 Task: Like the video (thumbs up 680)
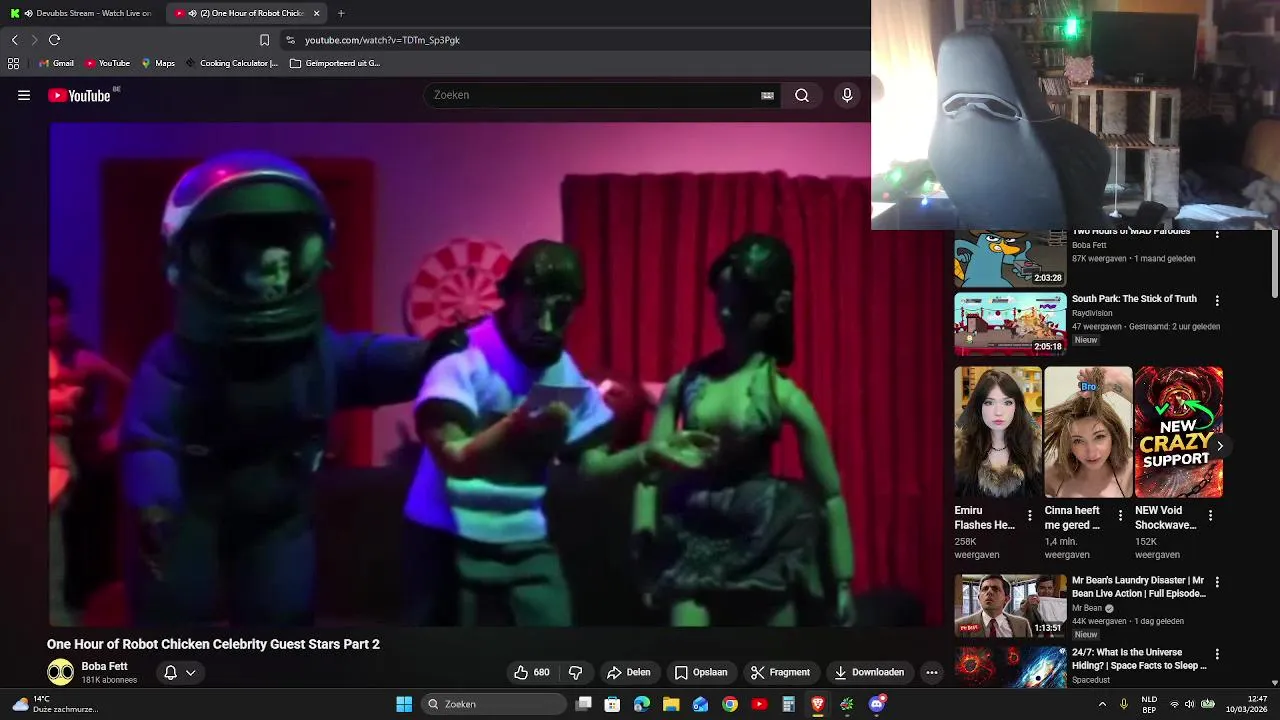(x=532, y=672)
